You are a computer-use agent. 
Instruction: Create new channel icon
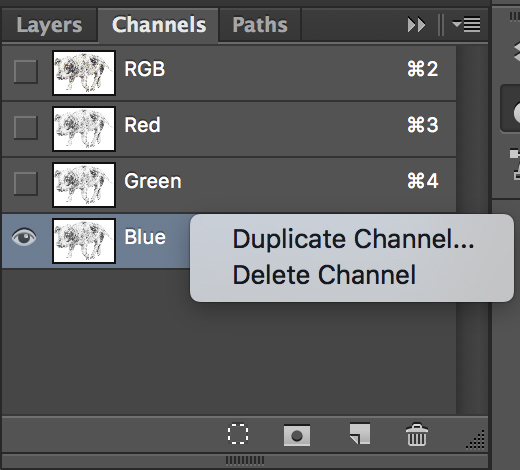tap(360, 434)
